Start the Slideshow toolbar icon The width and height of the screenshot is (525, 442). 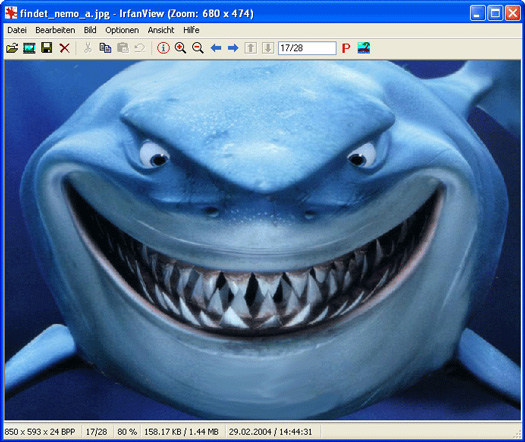tap(29, 48)
